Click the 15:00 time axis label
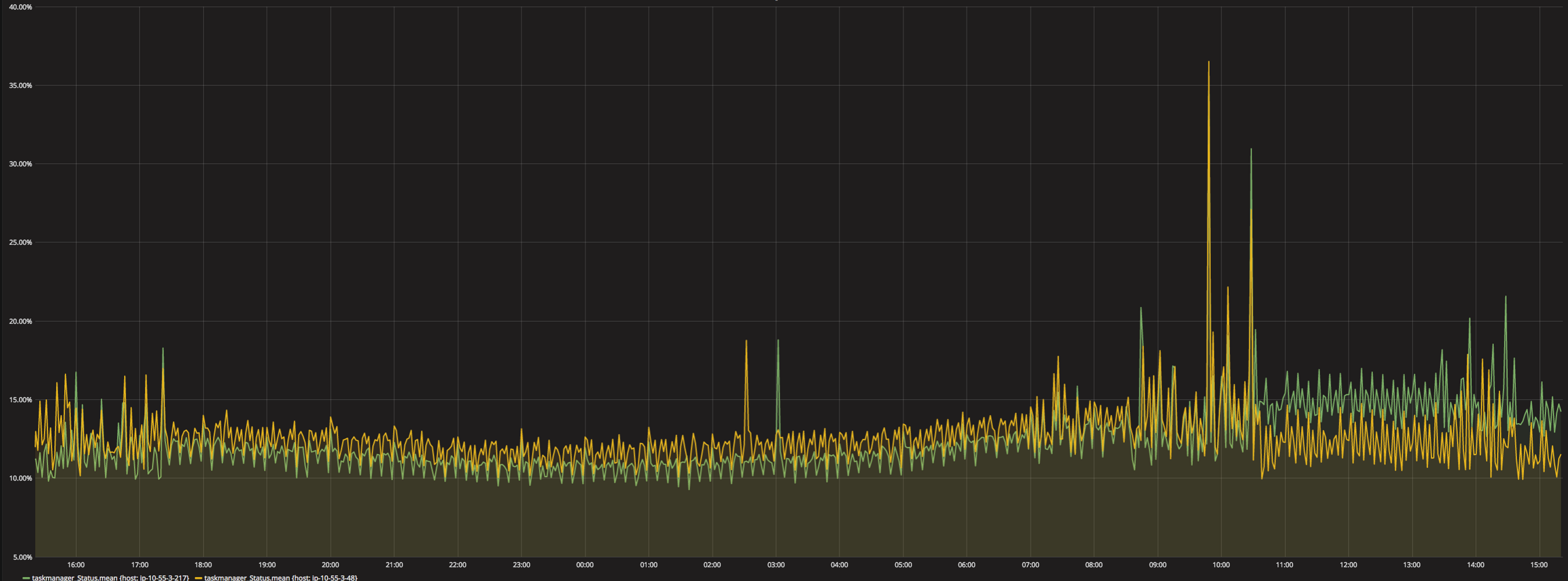 point(1538,565)
